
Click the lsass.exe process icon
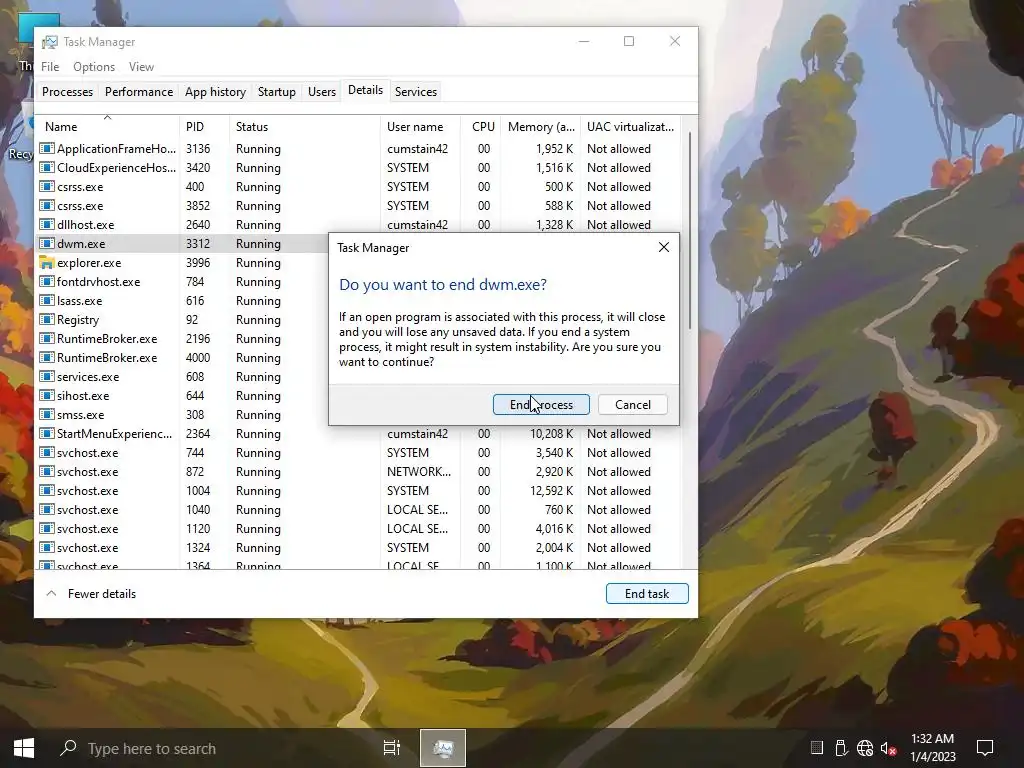click(46, 300)
